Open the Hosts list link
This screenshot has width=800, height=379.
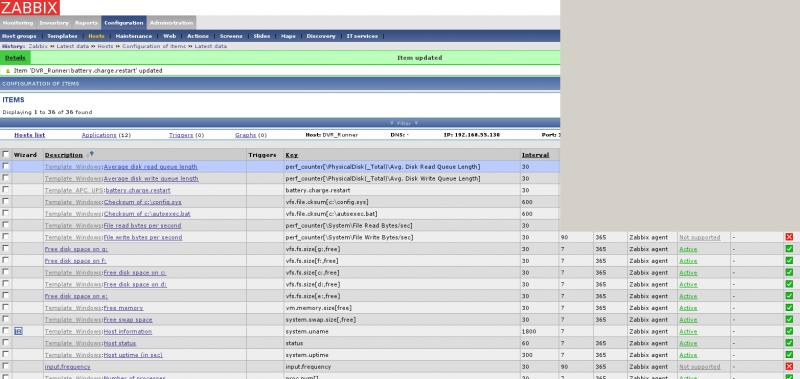[x=30, y=135]
